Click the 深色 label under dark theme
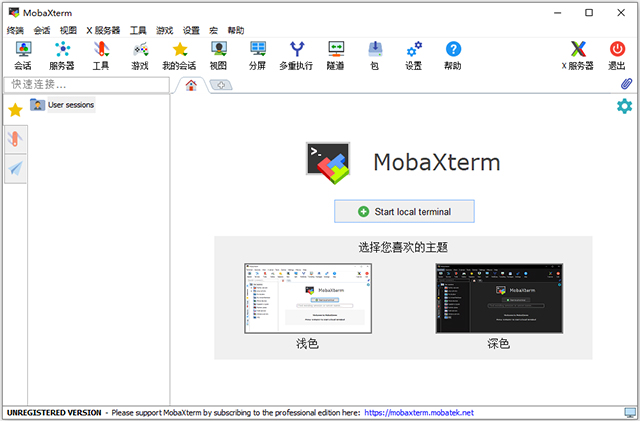The height and width of the screenshot is (421, 640). tap(498, 343)
